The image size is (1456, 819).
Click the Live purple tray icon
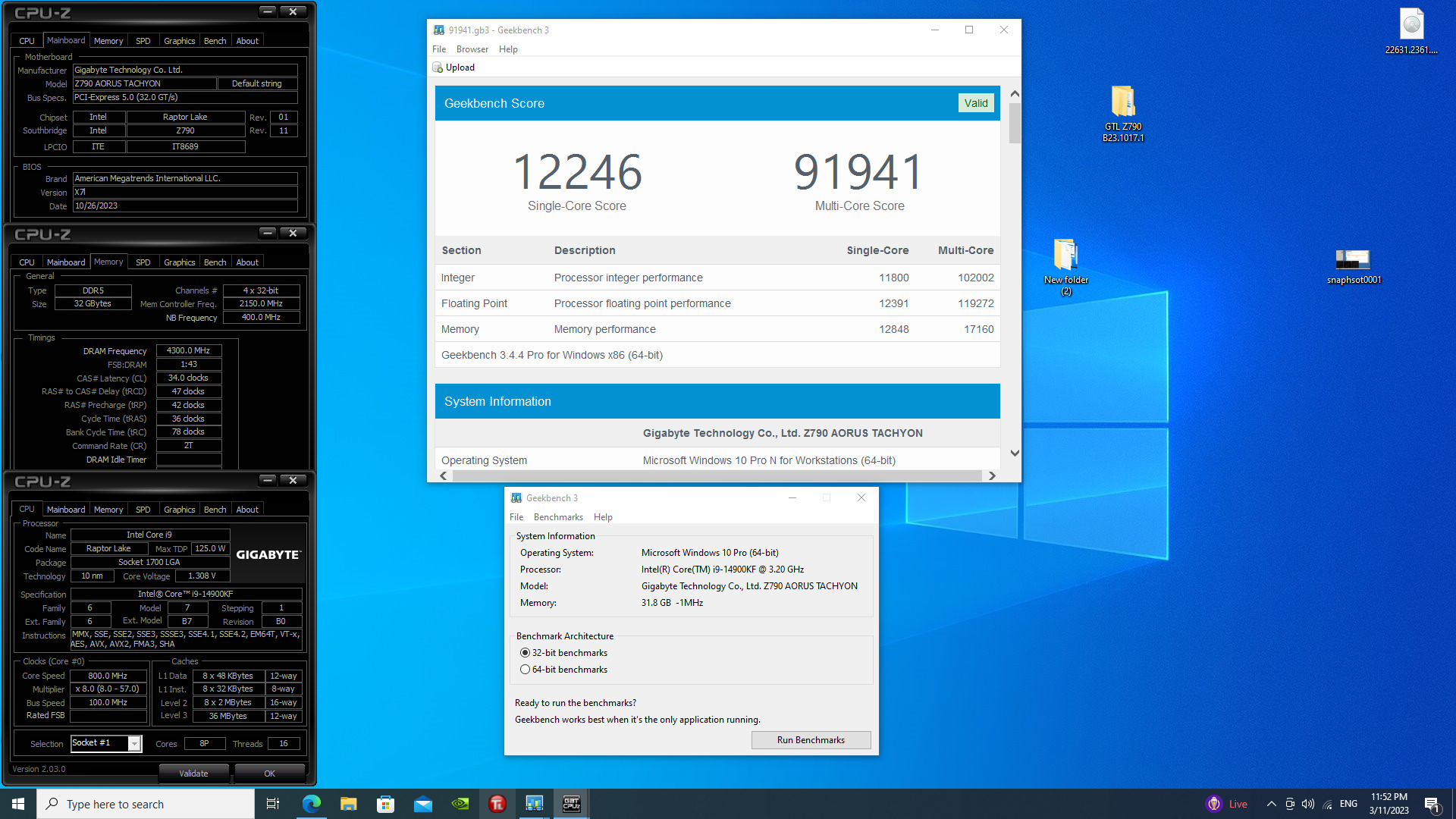pos(1214,804)
